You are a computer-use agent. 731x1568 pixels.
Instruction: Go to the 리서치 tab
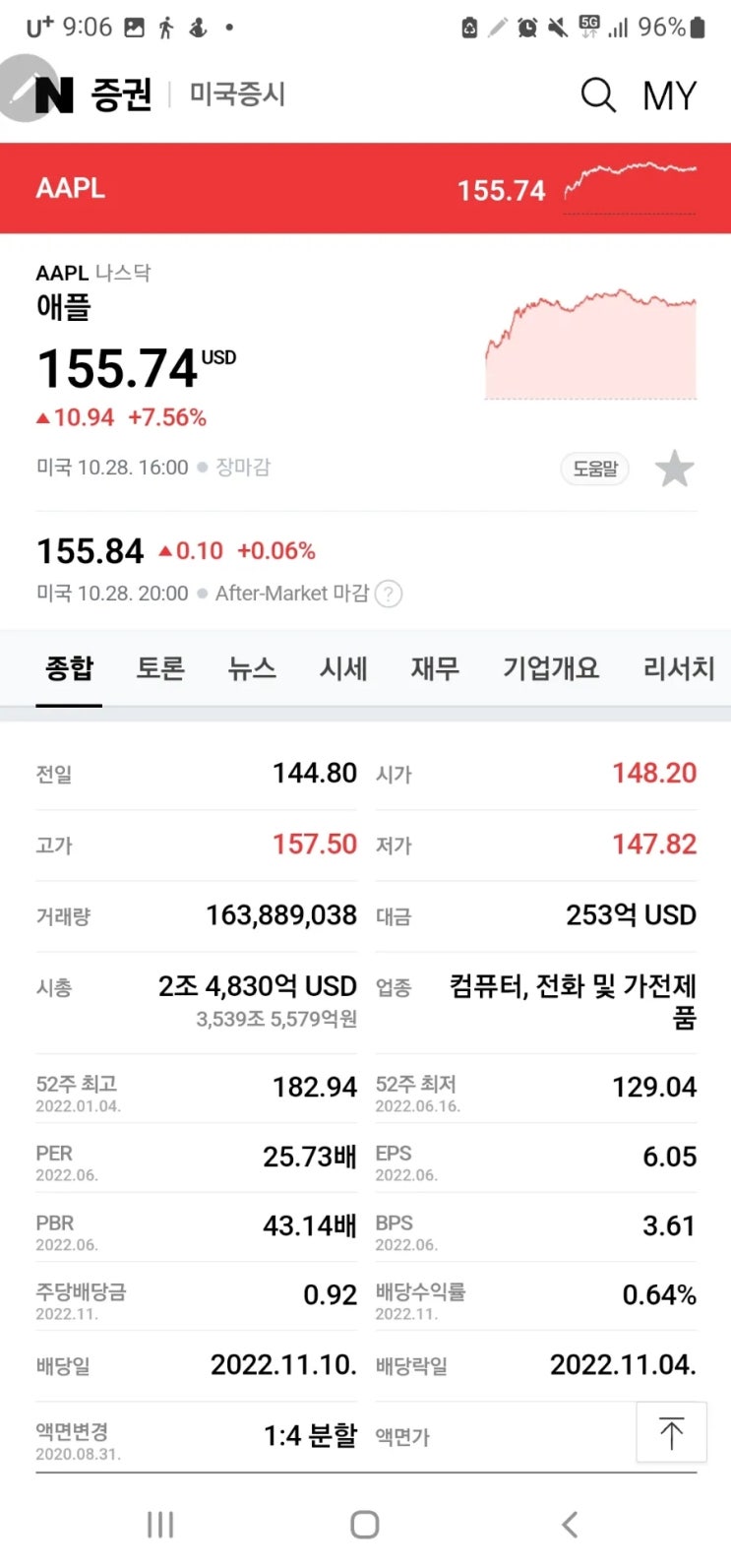click(x=679, y=668)
